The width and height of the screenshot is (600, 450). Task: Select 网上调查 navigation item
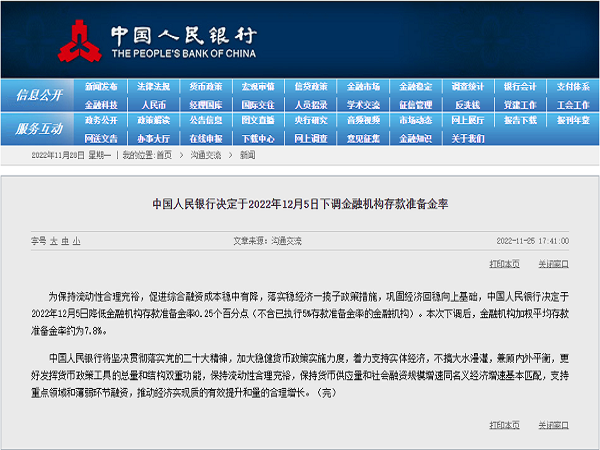(311, 139)
